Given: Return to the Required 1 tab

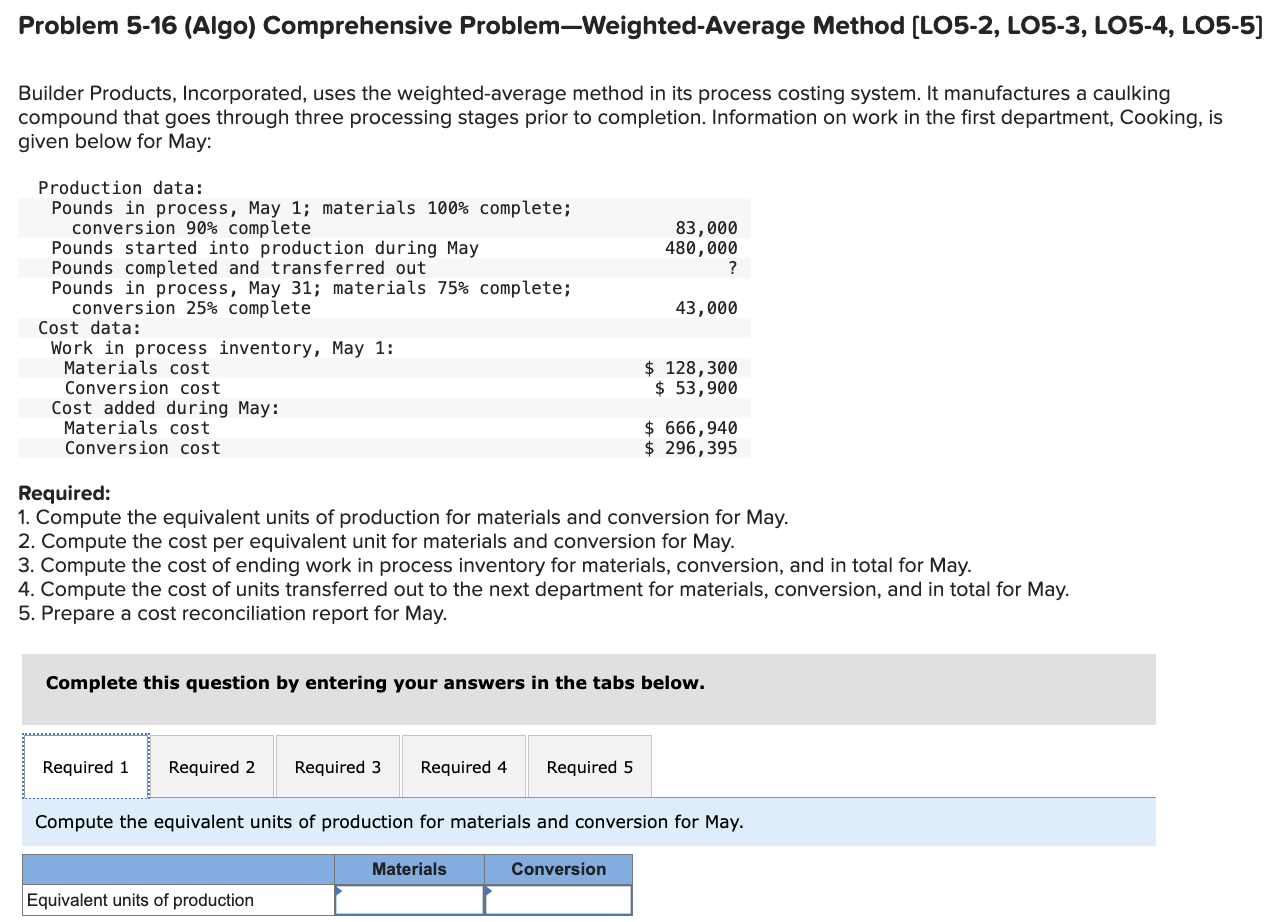Looking at the screenshot, I should [85, 767].
